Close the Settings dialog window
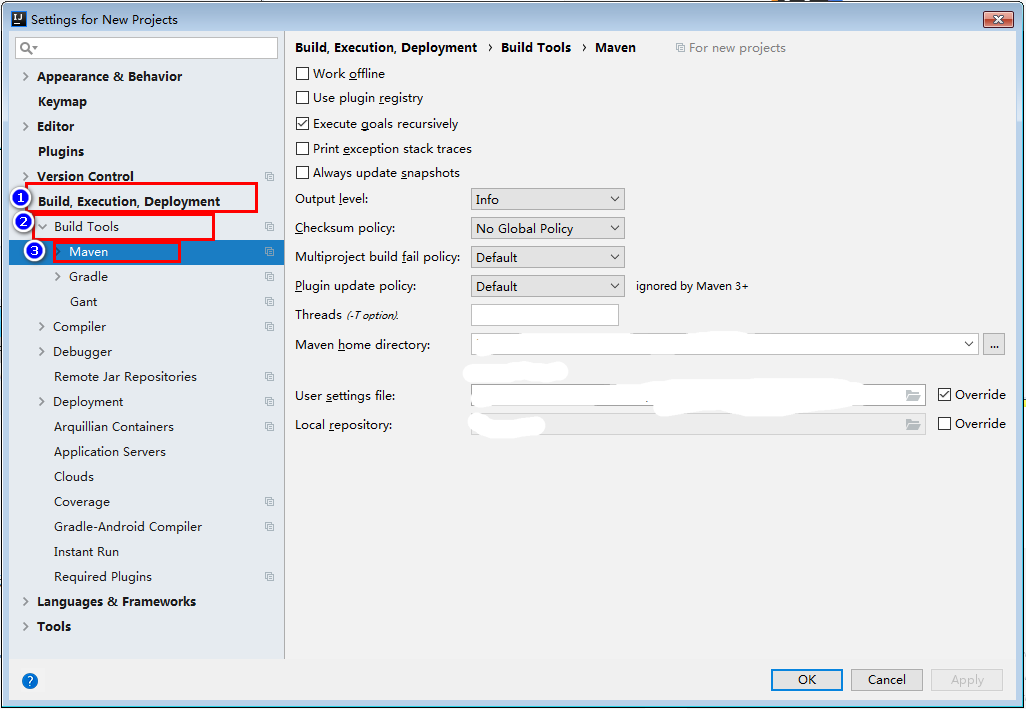The width and height of the screenshot is (1026, 709). click(998, 20)
